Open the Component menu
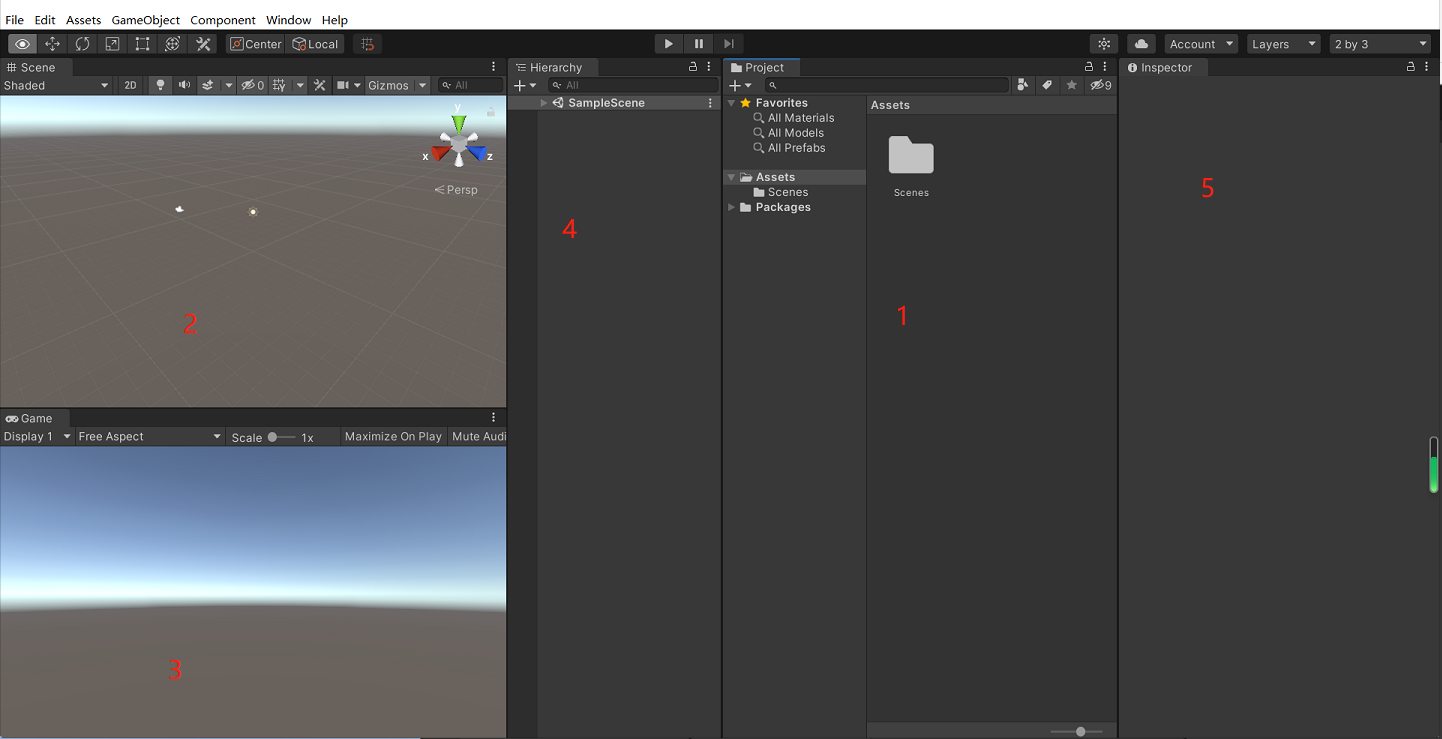This screenshot has width=1442, height=739. coord(223,20)
